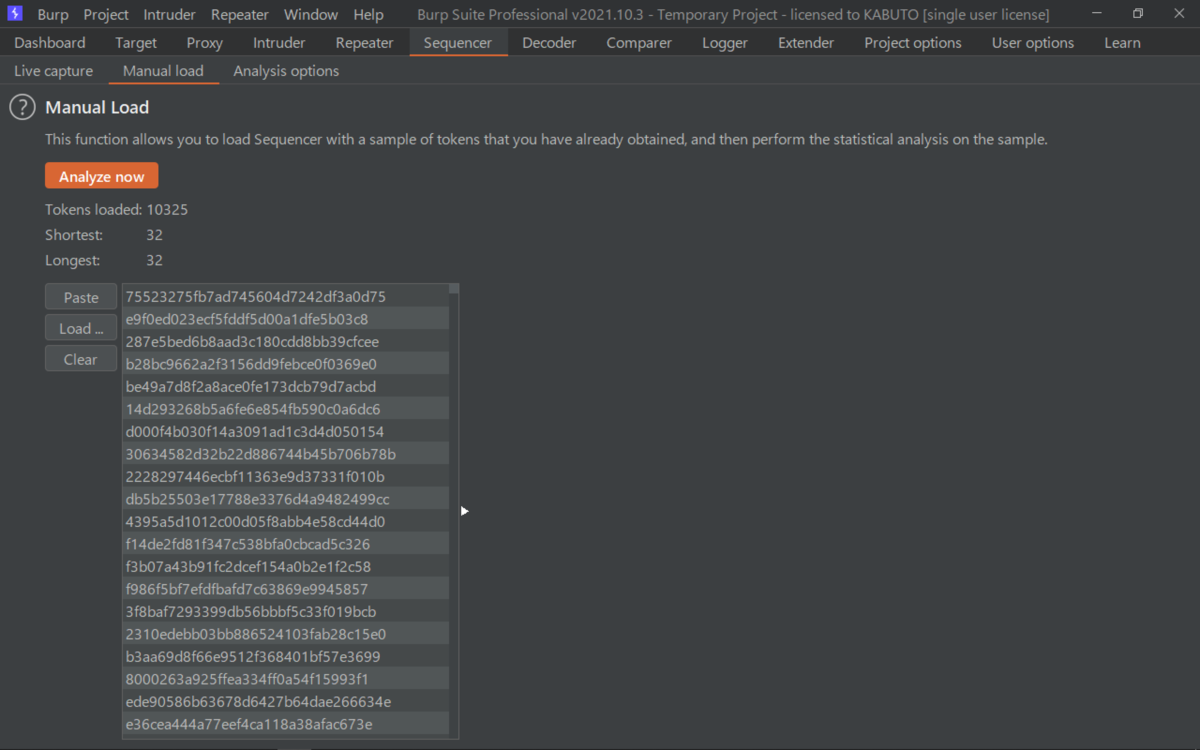Open the Help menu

coord(368,15)
